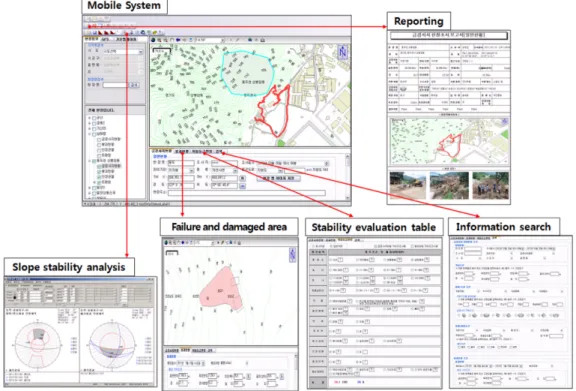Image resolution: width=576 pixels, height=391 pixels.
Task: Click the globe full-extent icon in main map toolbar
Action: point(153,40)
